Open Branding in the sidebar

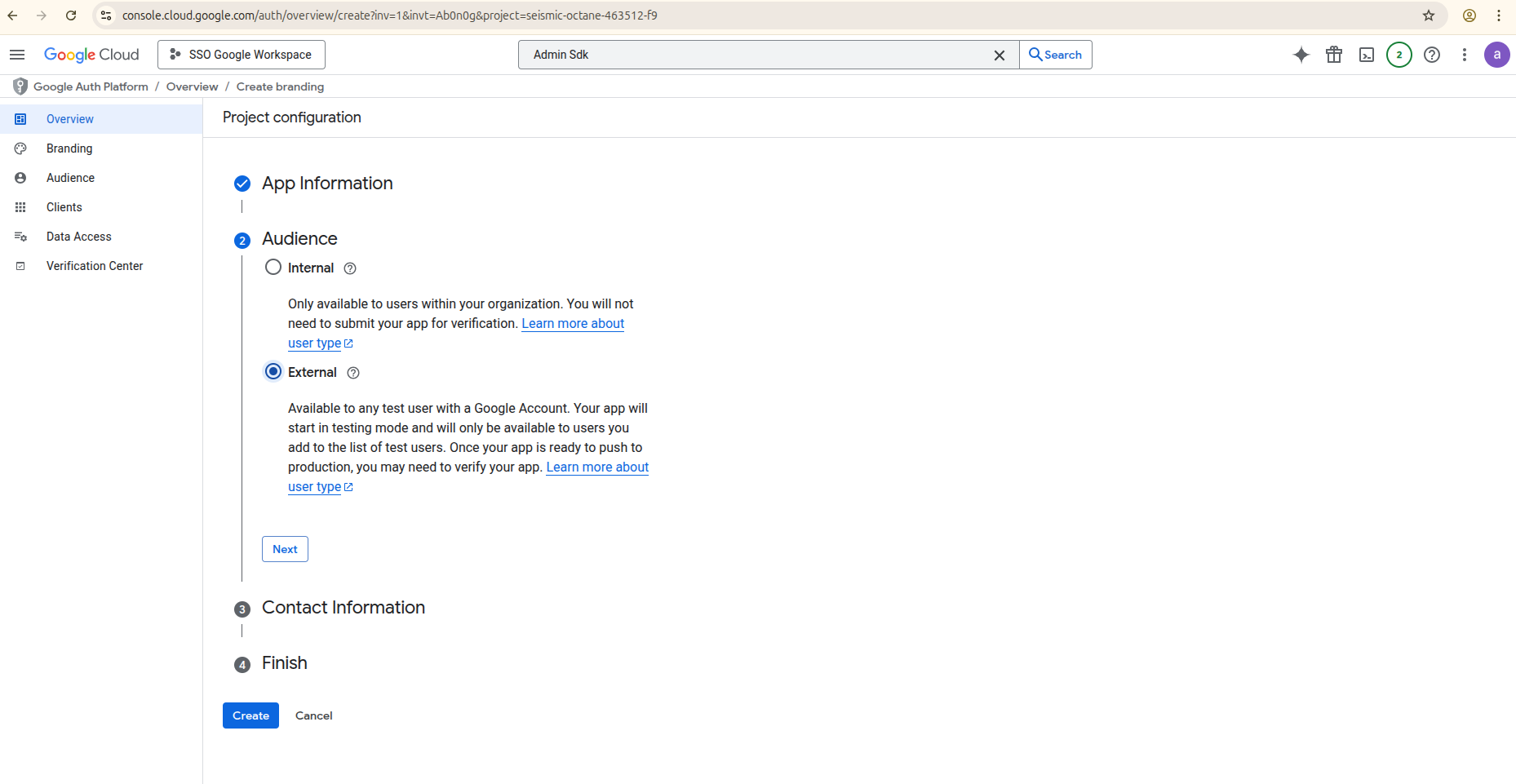click(x=69, y=148)
